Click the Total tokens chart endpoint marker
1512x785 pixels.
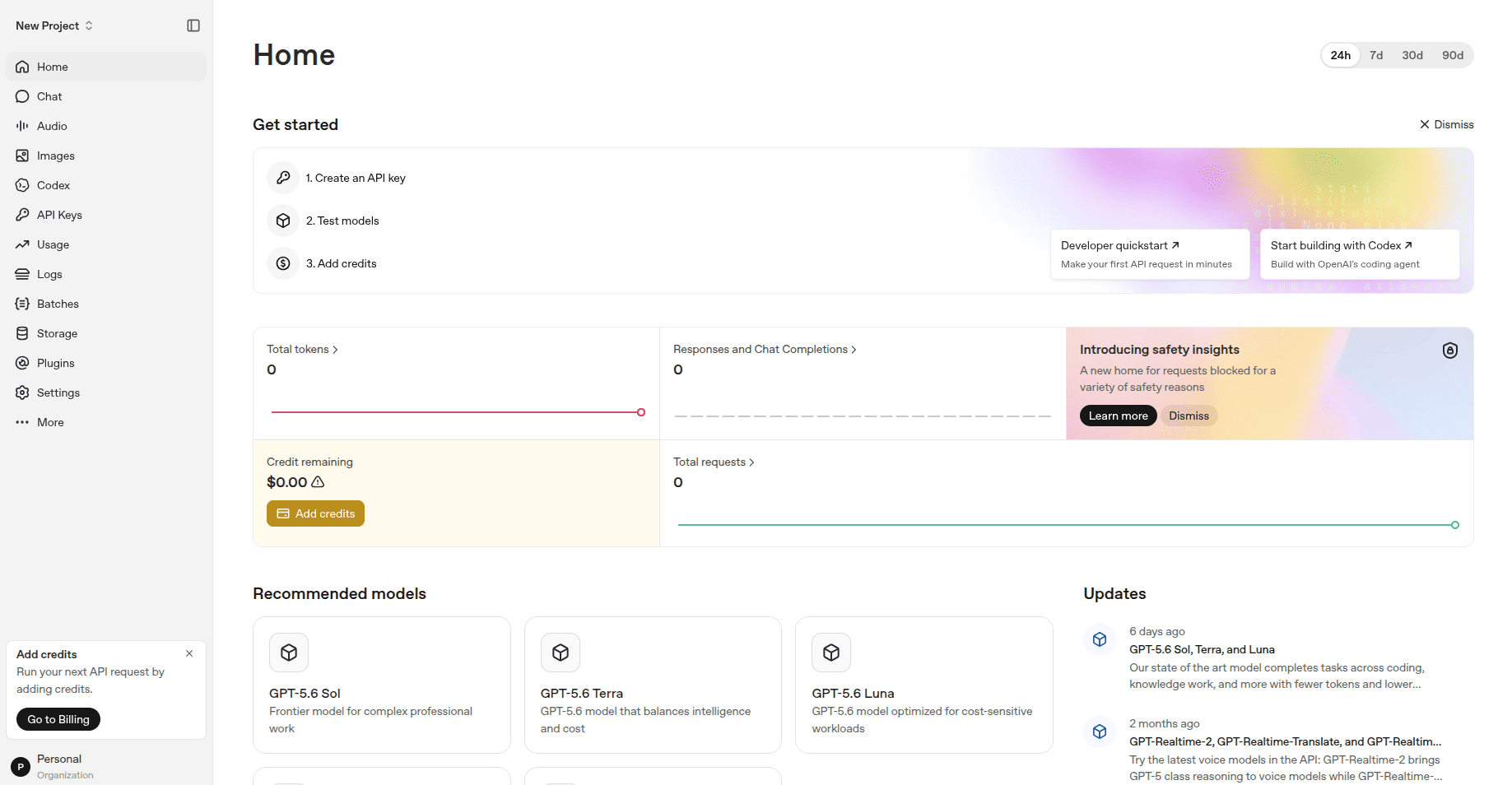641,412
